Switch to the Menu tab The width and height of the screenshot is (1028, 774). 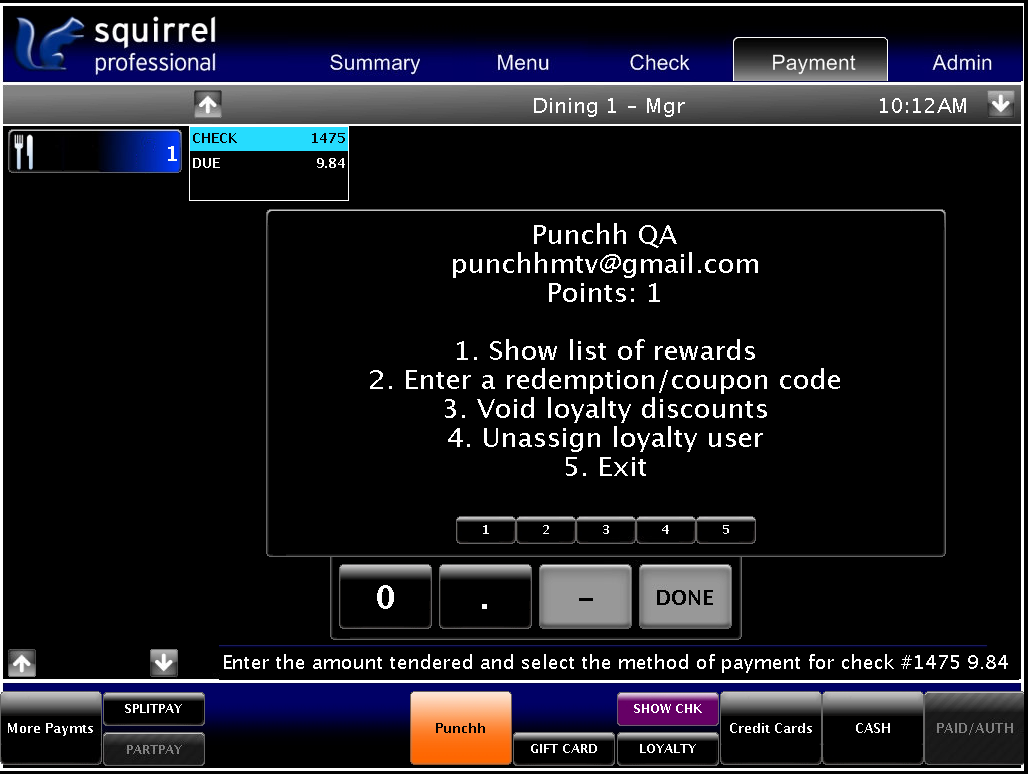(523, 62)
